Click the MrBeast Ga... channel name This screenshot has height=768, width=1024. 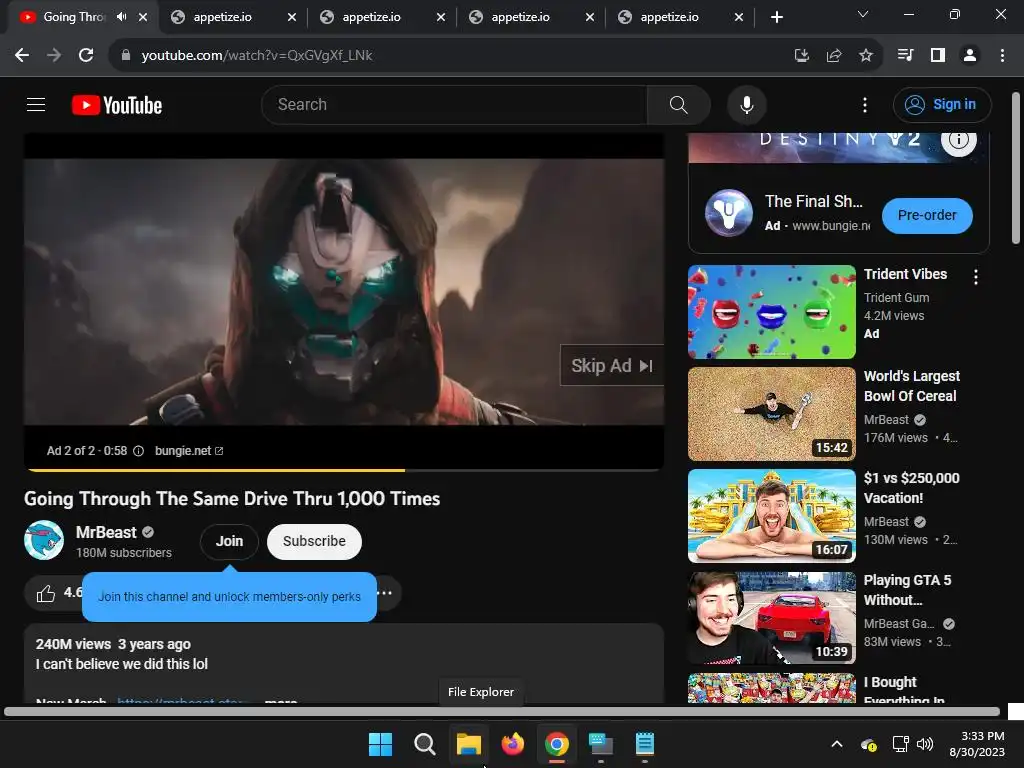click(x=899, y=624)
